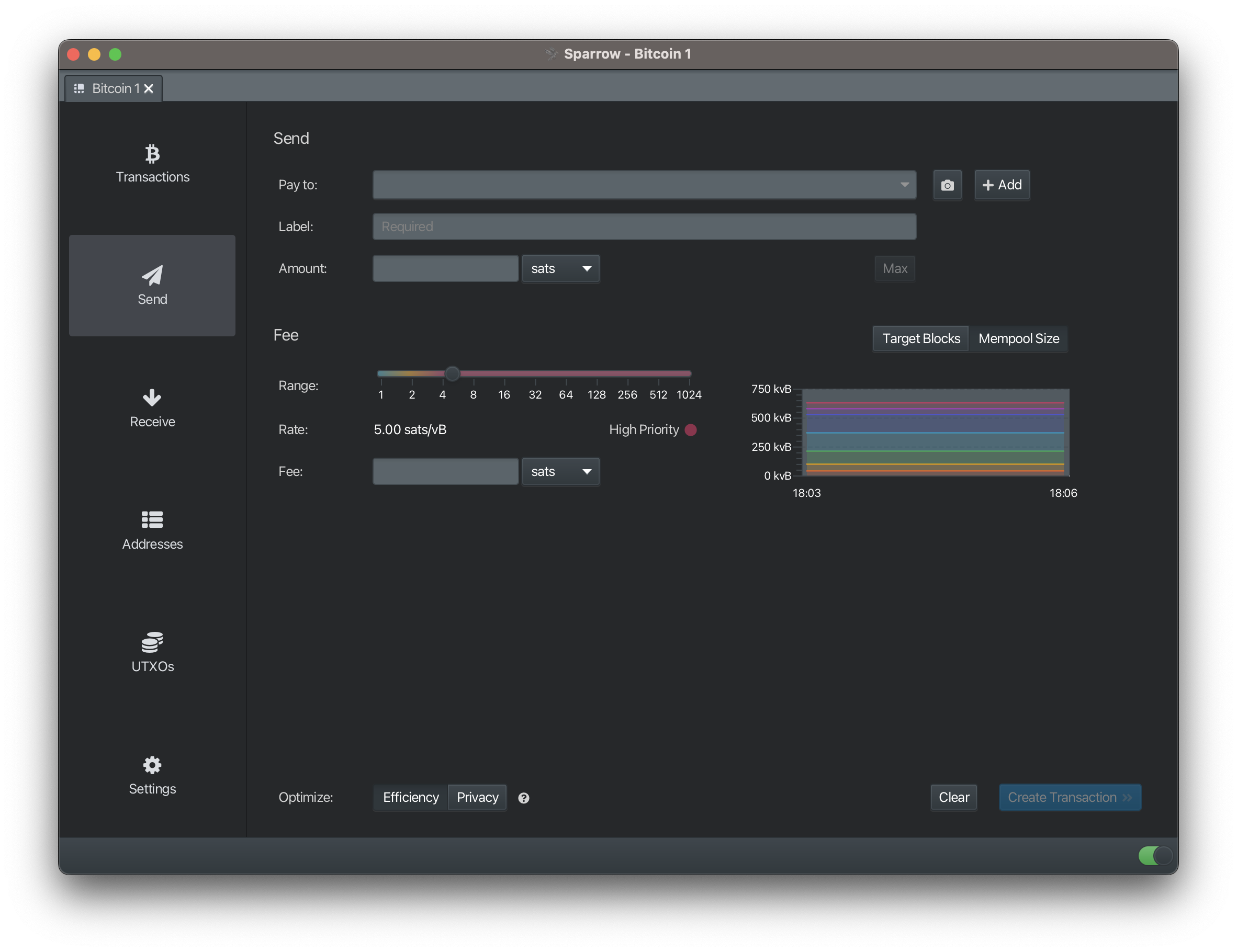Open the fee units dropdown
The width and height of the screenshot is (1237, 952).
(x=560, y=471)
